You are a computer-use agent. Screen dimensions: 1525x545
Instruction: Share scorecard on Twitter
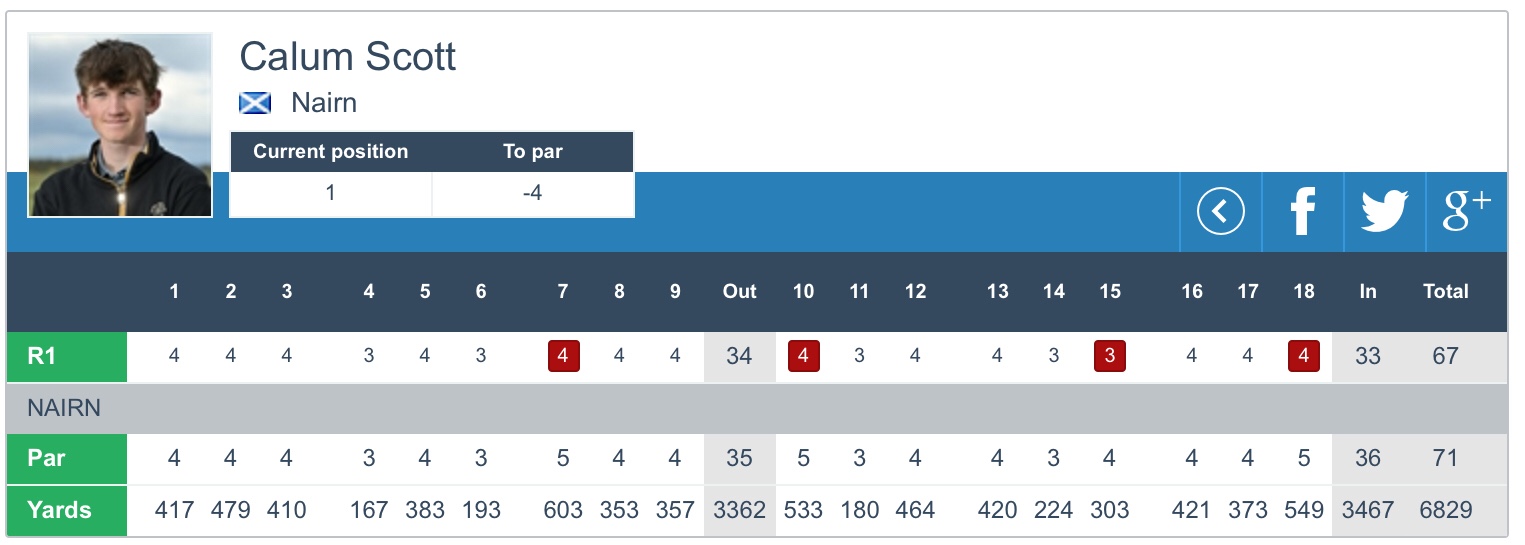click(1384, 212)
